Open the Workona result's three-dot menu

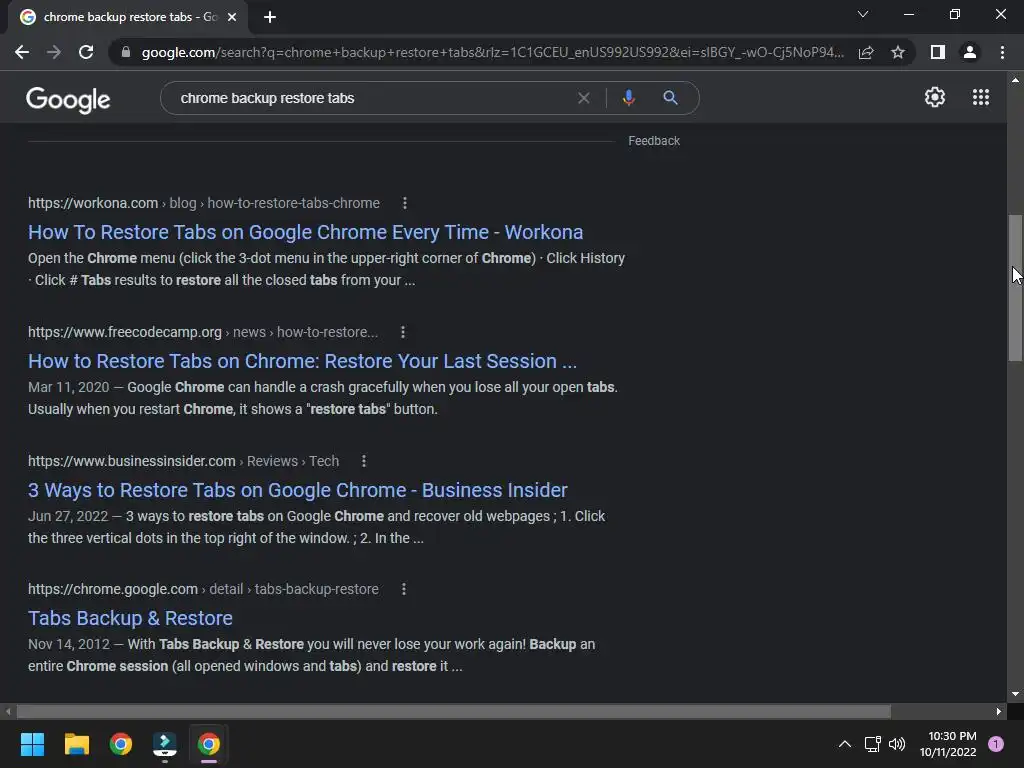coord(405,203)
